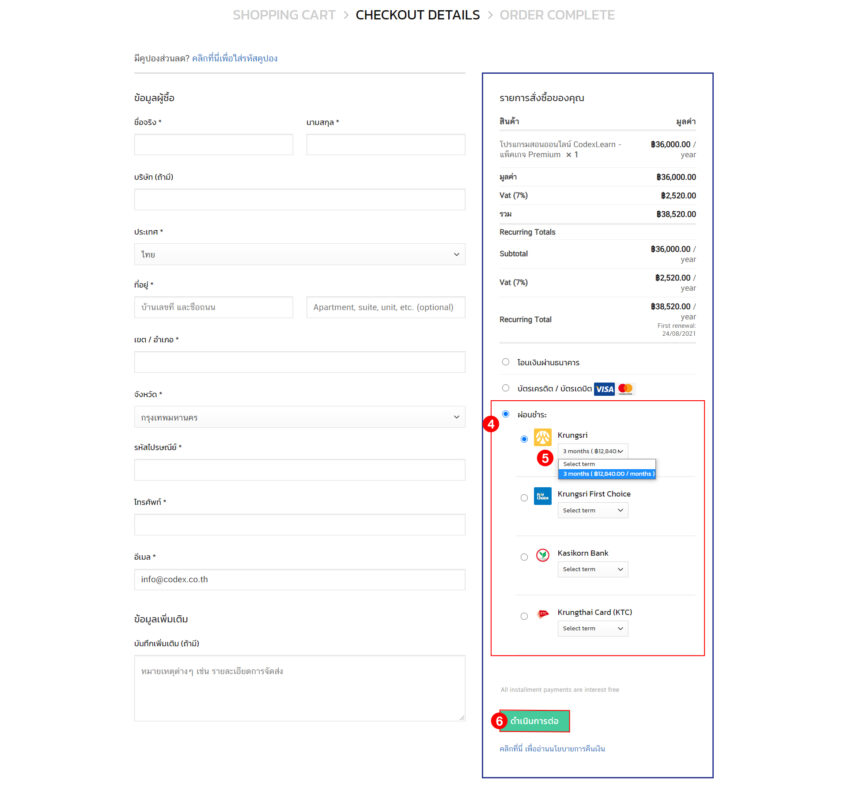Click the red step 4 marker
Screen dimensions: 848x800
[491, 423]
